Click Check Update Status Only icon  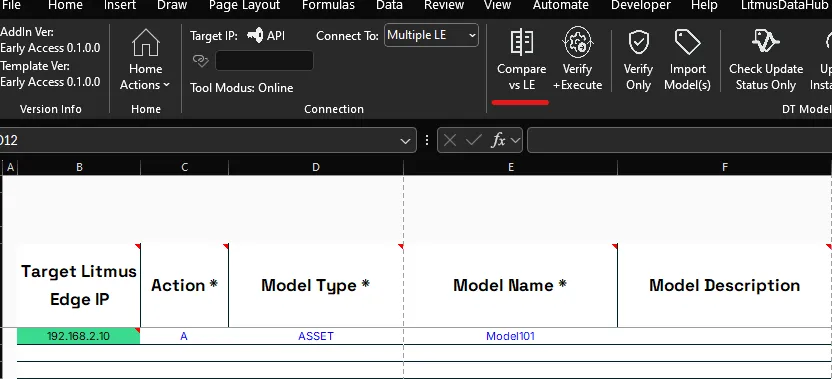765,41
